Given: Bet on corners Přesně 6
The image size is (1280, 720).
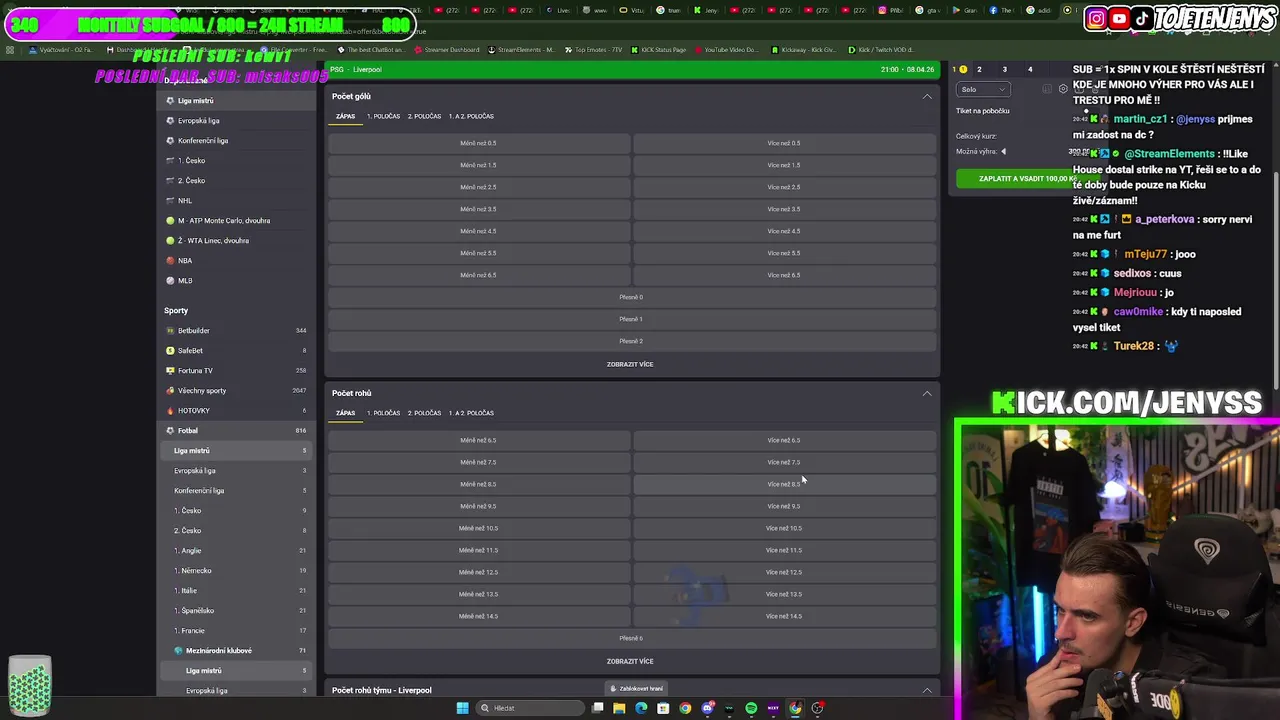Looking at the screenshot, I should point(631,638).
